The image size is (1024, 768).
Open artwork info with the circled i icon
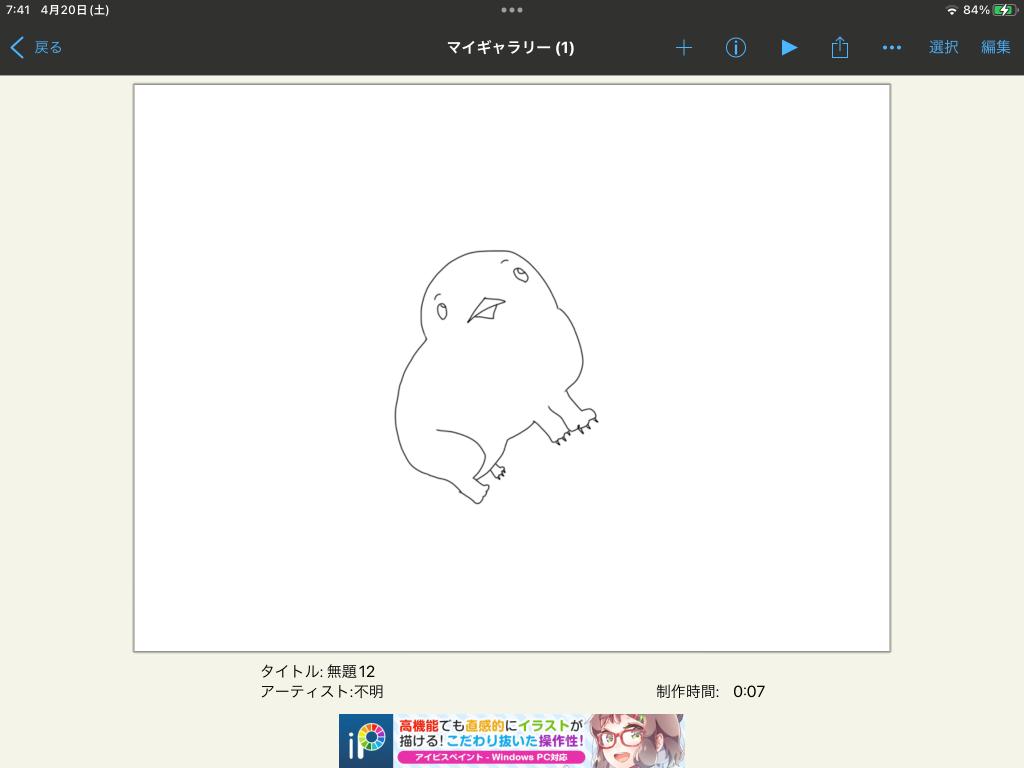pyautogui.click(x=736, y=47)
